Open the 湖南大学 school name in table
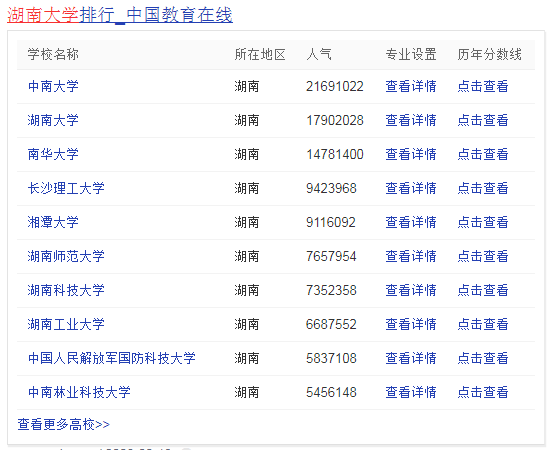This screenshot has width=556, height=450. (x=53, y=120)
